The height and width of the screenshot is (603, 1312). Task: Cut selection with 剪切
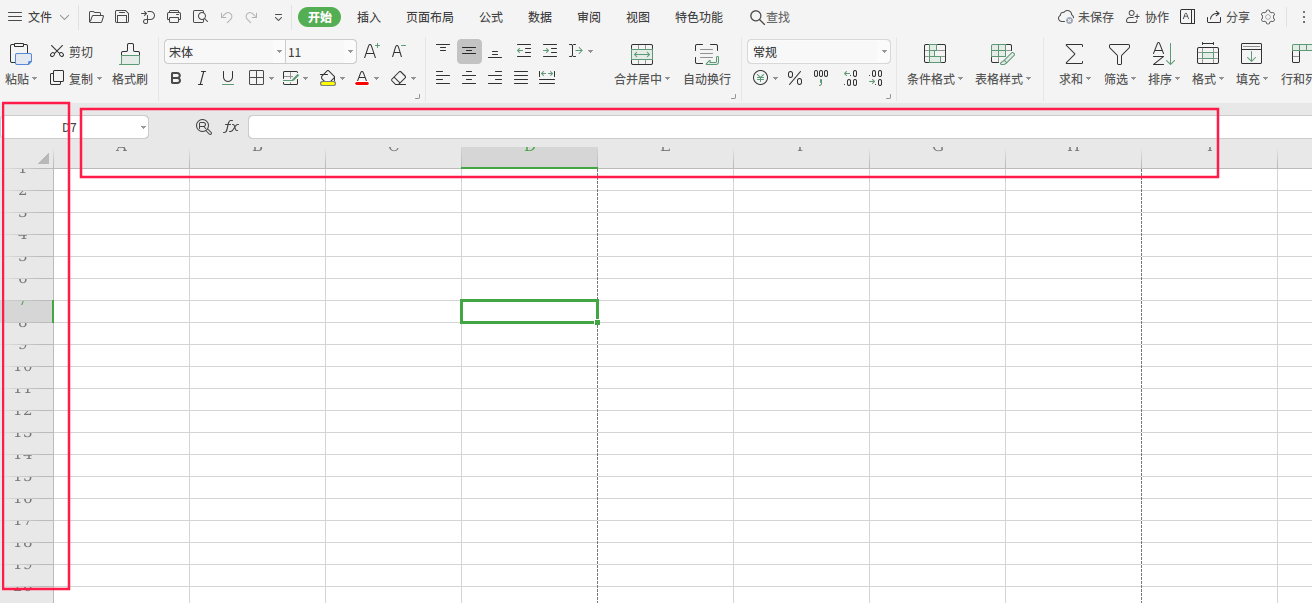pyautogui.click(x=71, y=52)
